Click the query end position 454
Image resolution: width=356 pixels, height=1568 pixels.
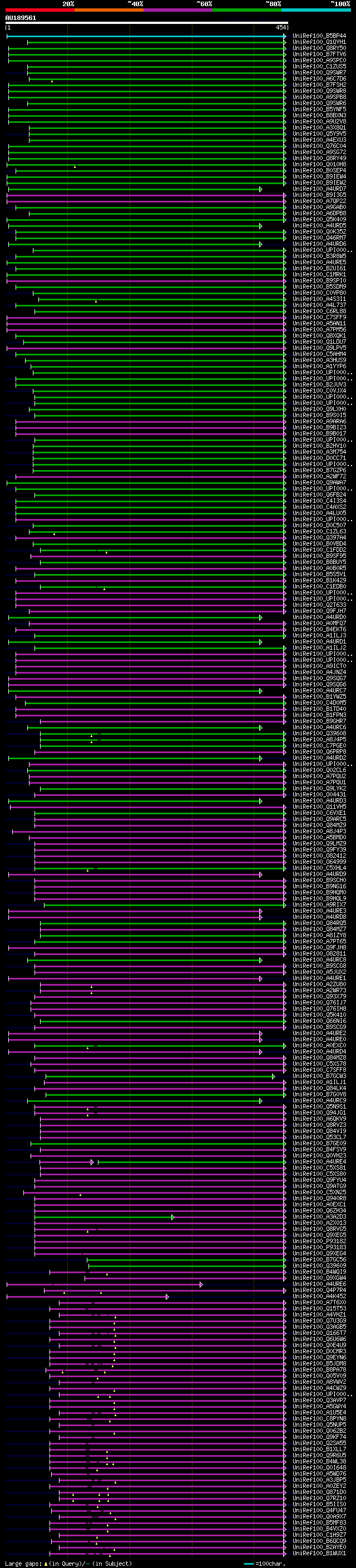(280, 27)
